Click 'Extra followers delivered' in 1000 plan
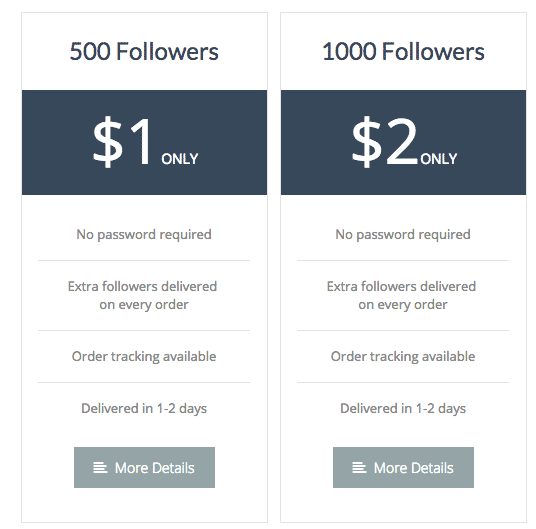536x529 pixels. (x=401, y=286)
